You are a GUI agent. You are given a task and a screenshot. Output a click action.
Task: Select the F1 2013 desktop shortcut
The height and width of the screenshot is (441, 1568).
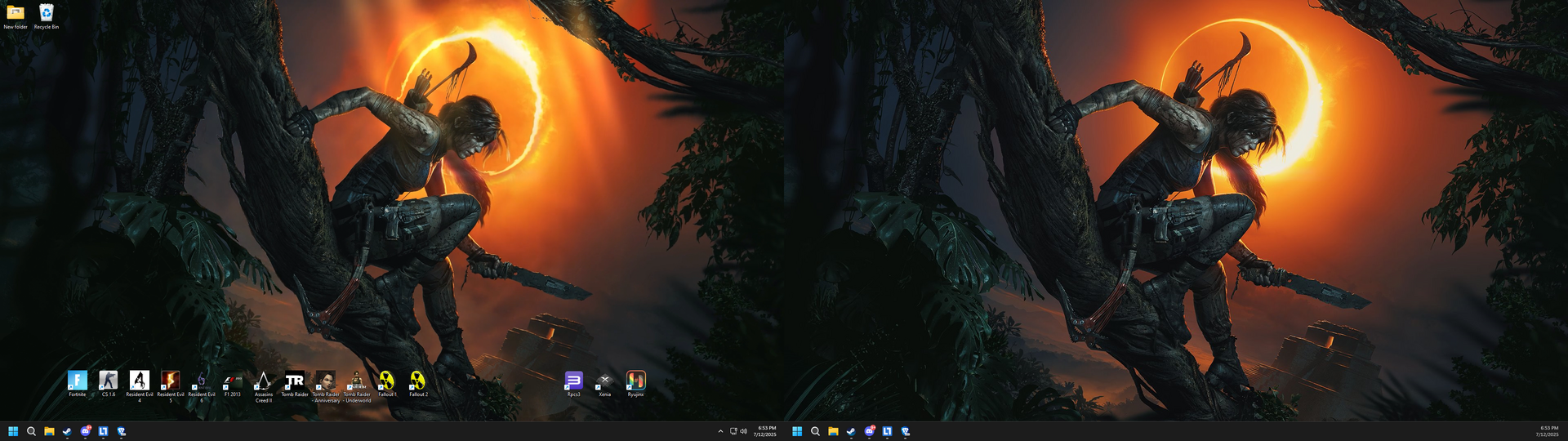[x=233, y=384]
